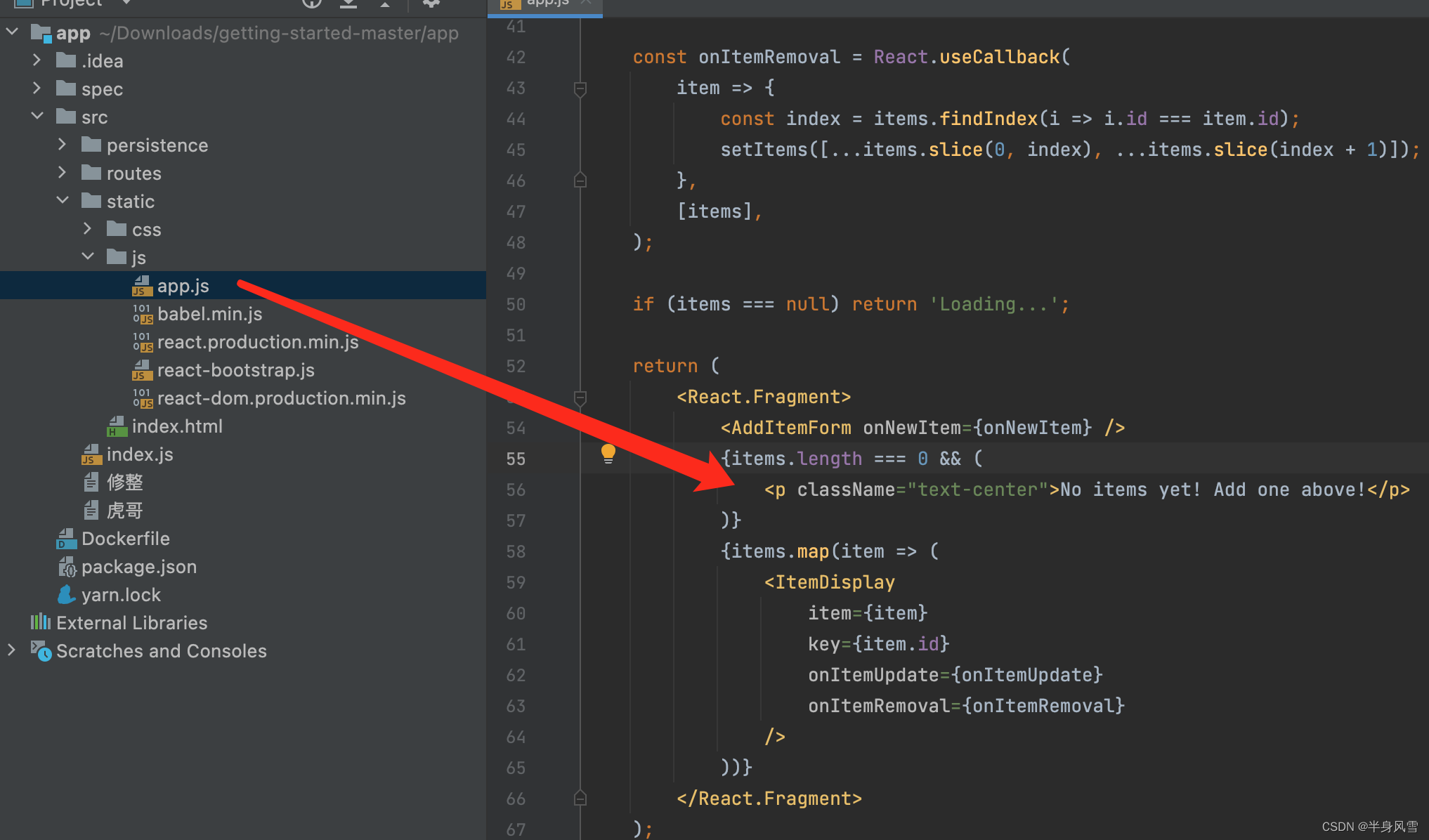Select the spec folder label
This screenshot has width=1429, height=840.
click(x=103, y=89)
